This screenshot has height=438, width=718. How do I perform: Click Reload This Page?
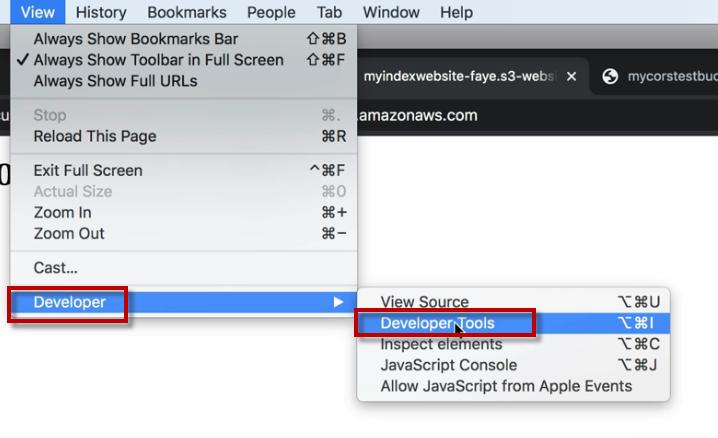pos(95,136)
